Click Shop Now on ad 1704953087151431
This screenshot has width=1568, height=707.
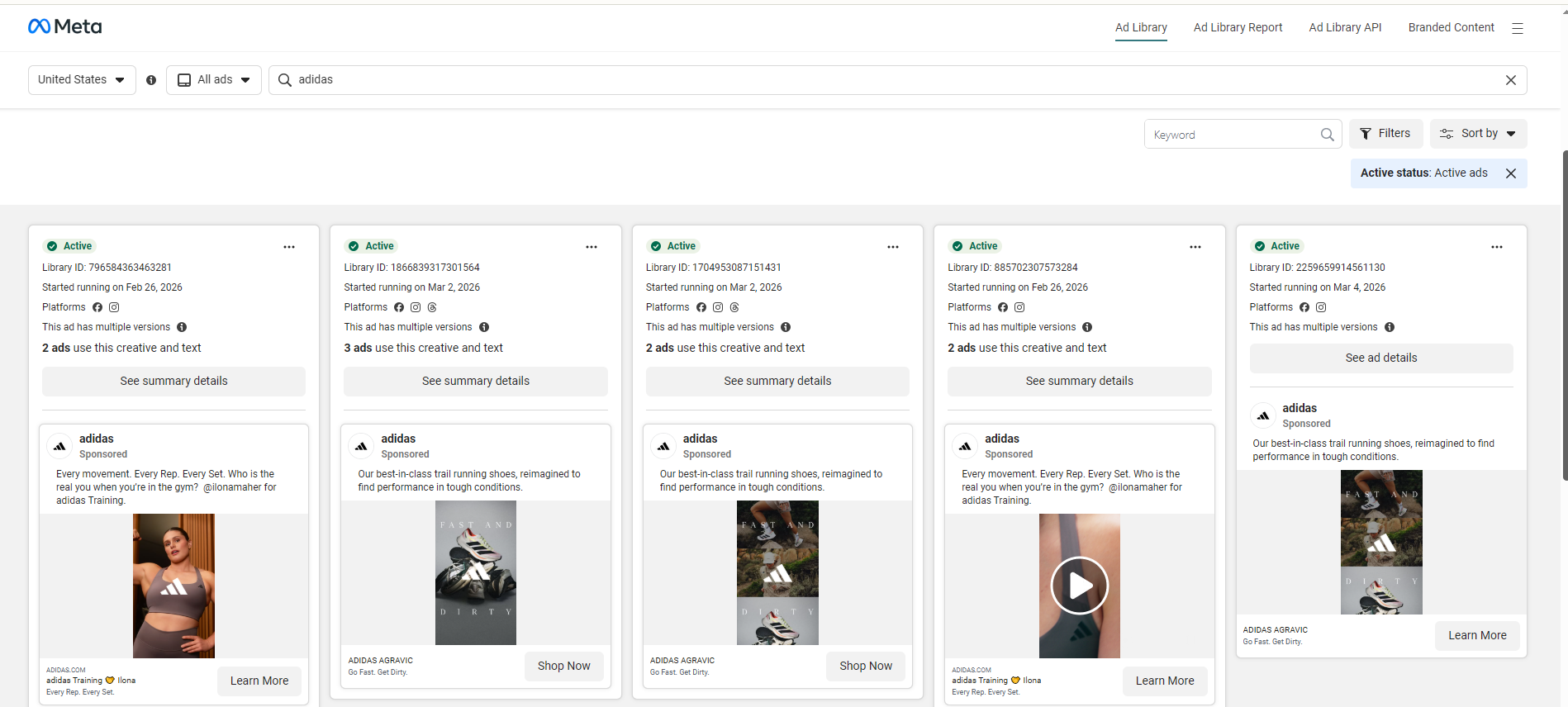tap(866, 667)
